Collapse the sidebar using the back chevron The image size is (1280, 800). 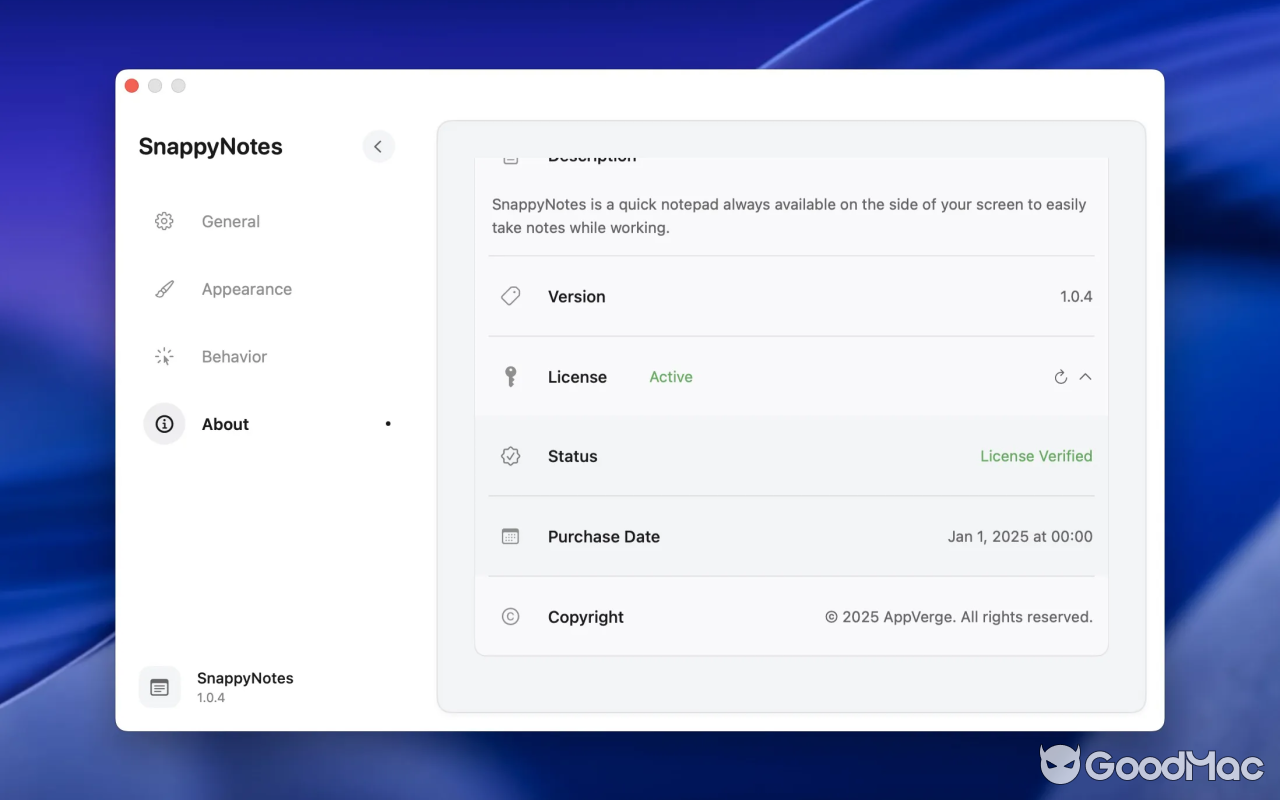378,146
